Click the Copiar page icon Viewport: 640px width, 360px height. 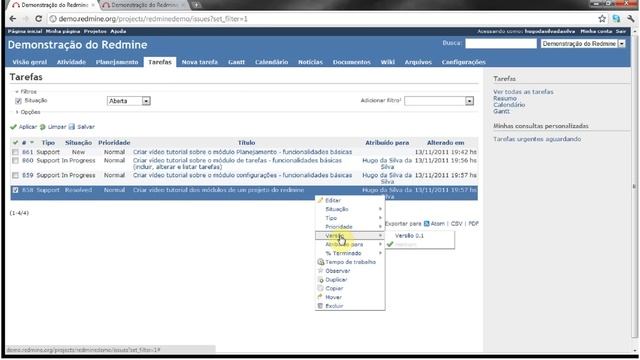(x=320, y=288)
